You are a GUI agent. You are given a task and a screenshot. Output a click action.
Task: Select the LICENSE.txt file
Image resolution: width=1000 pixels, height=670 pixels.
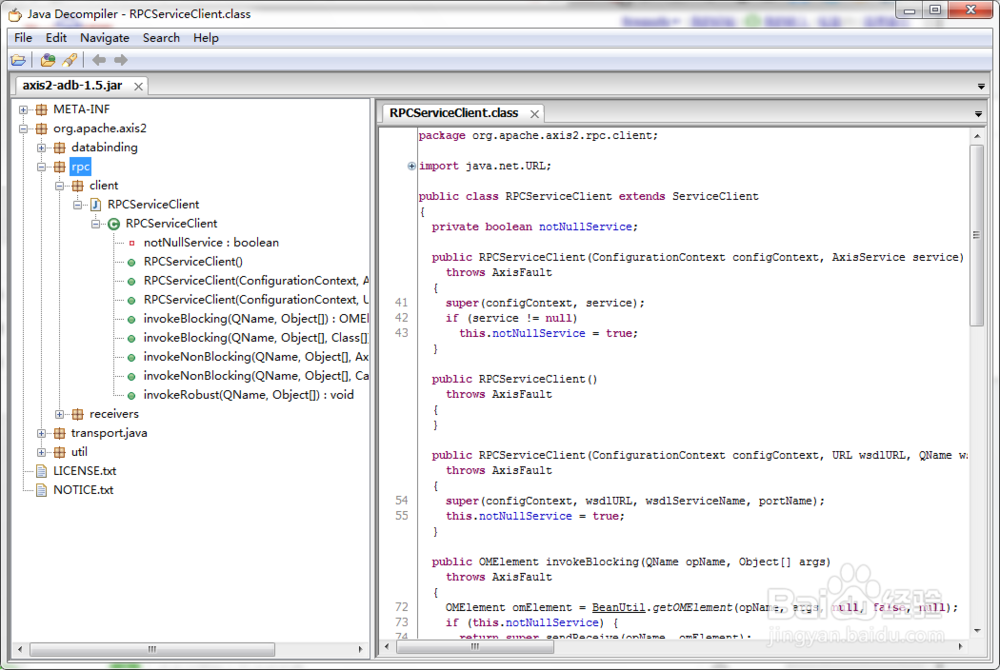(84, 471)
